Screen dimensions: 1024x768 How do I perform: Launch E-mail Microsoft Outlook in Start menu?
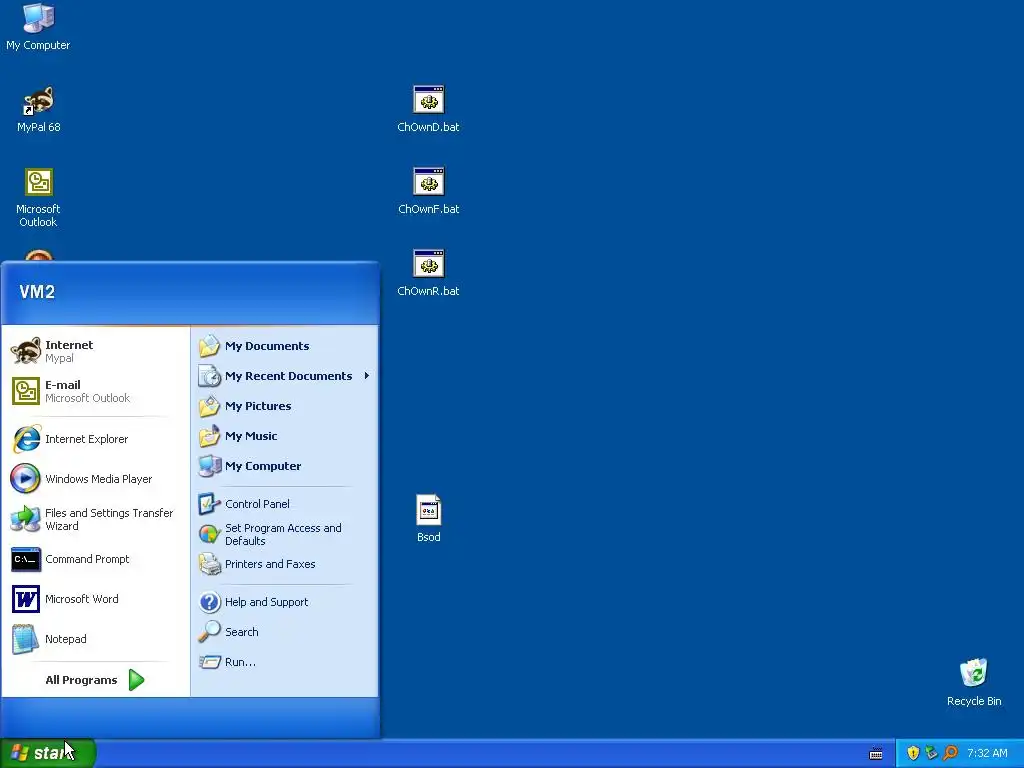(x=95, y=391)
